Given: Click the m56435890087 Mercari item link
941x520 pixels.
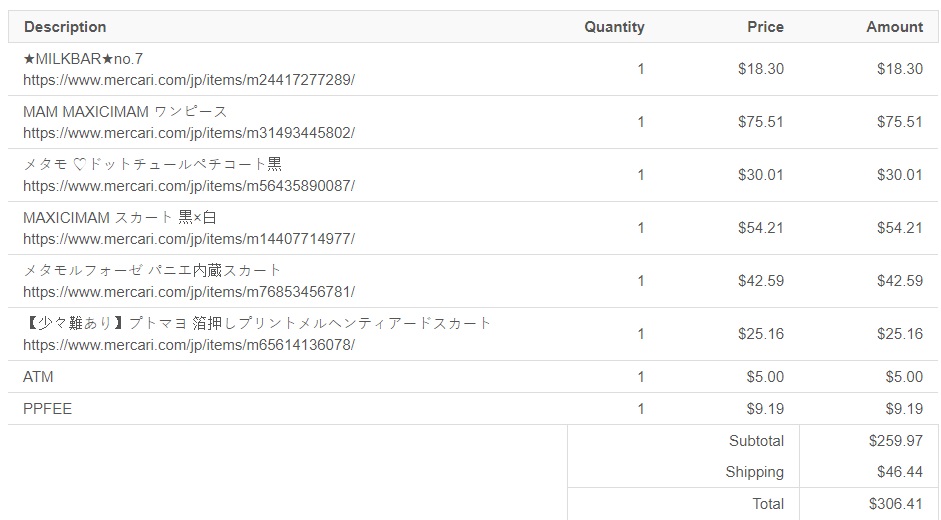Looking at the screenshot, I should pyautogui.click(x=189, y=186).
